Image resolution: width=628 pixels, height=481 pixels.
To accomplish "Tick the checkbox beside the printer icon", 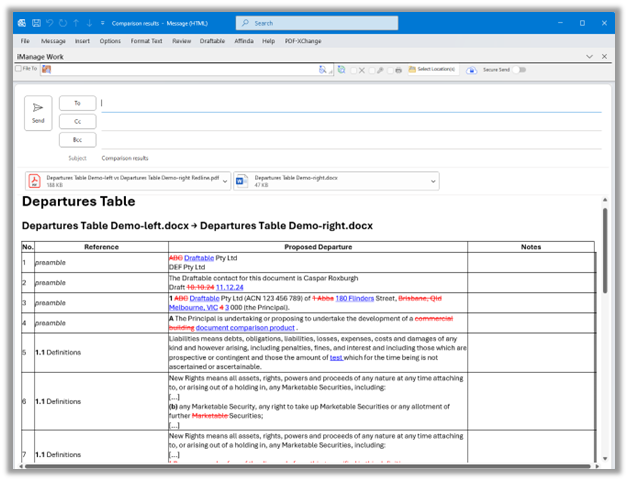I will click(x=390, y=70).
